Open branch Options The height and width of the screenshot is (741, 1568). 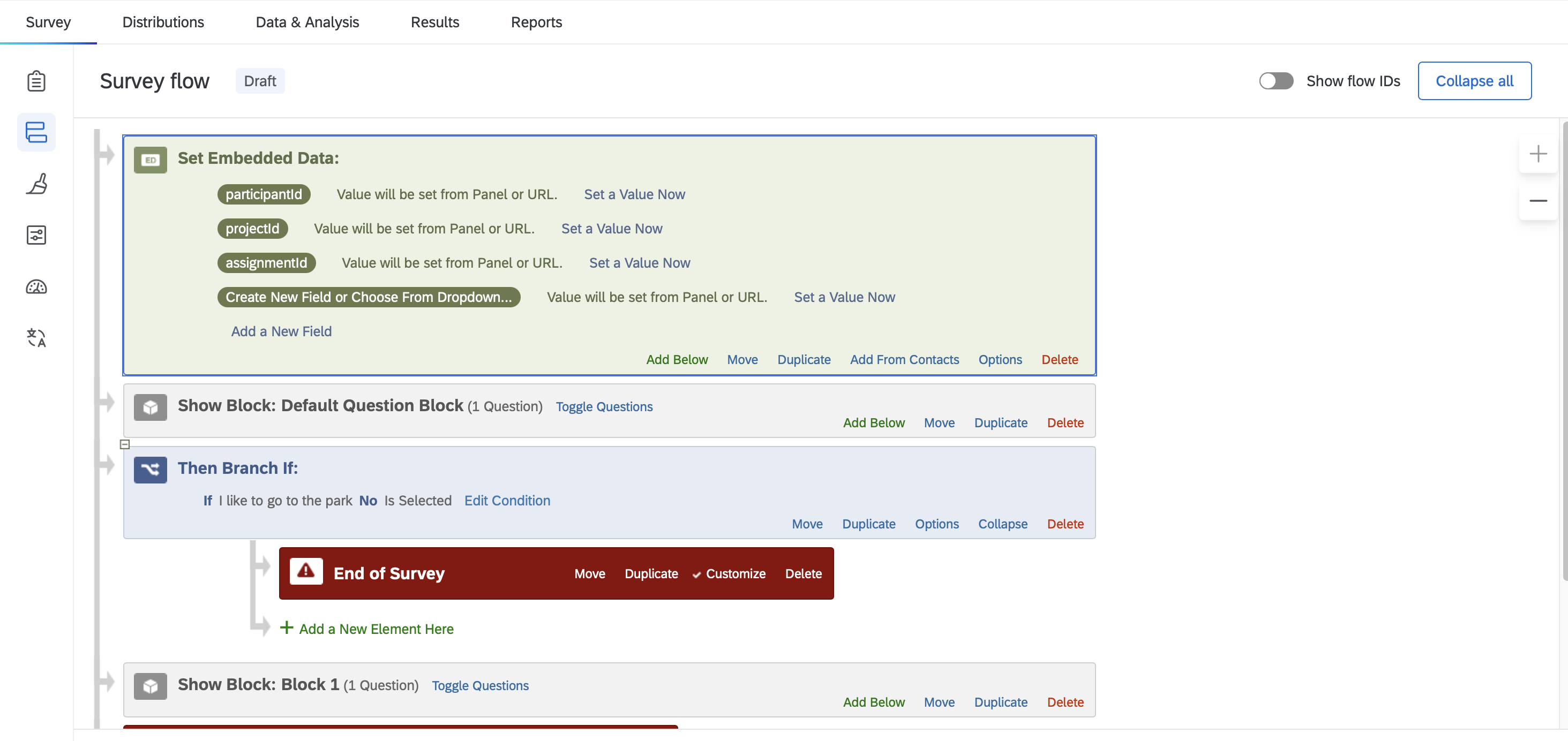(936, 524)
